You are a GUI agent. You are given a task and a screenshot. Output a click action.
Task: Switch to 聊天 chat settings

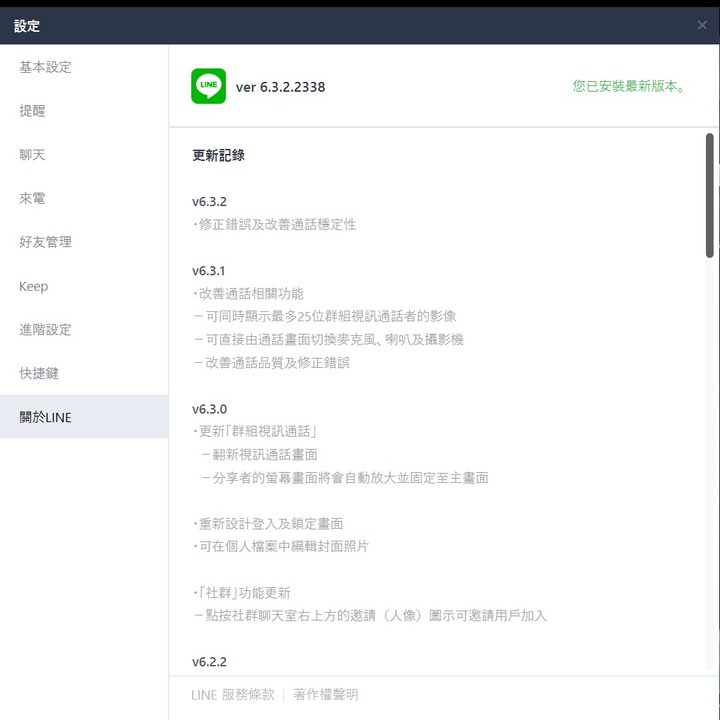click(84, 154)
